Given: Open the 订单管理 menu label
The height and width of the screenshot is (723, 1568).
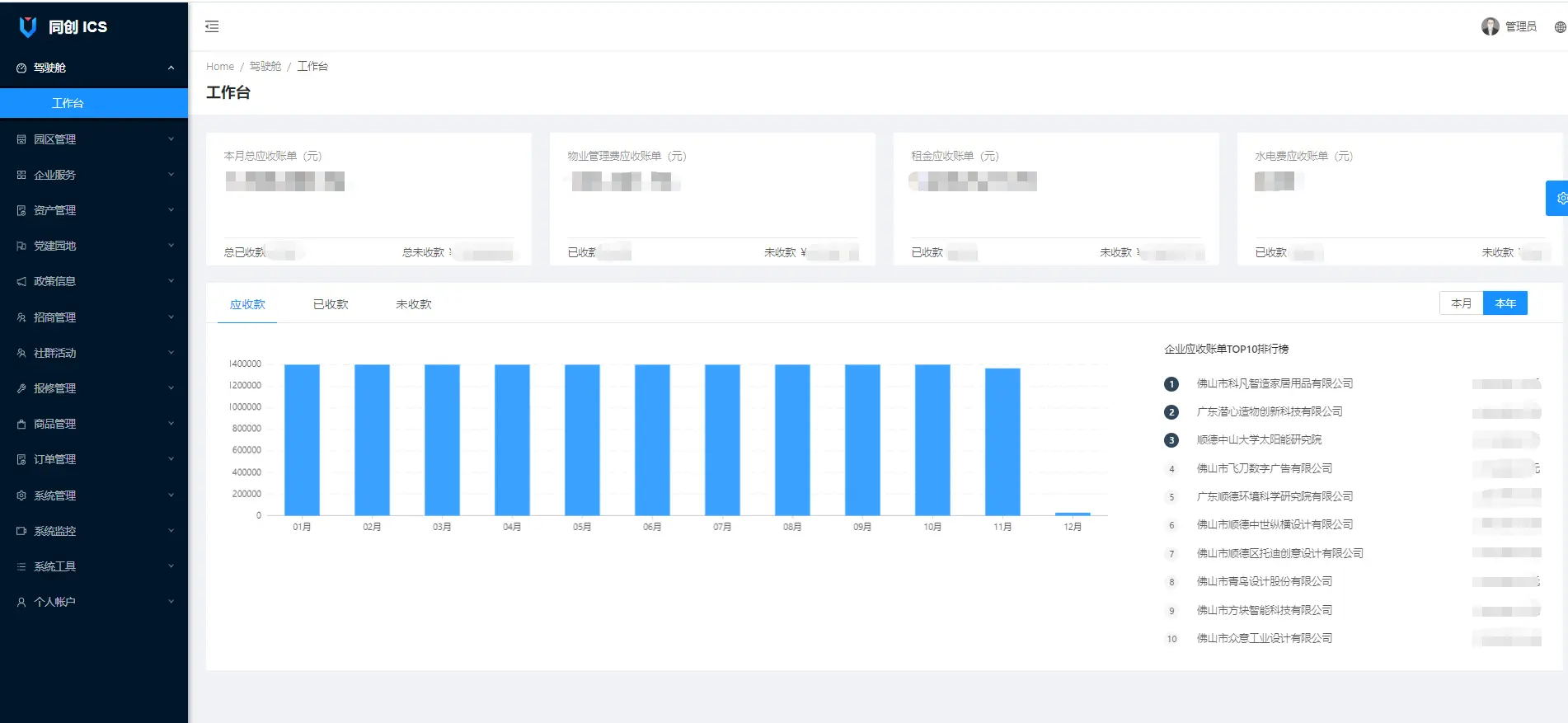Looking at the screenshot, I should 54,459.
